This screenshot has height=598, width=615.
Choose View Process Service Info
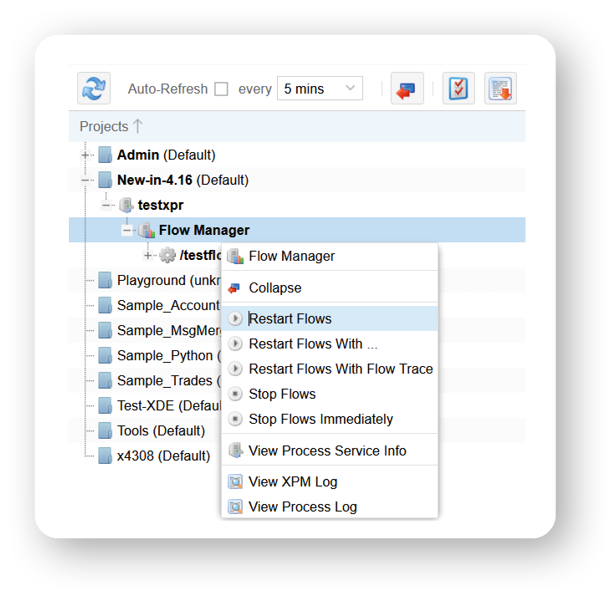[x=329, y=451]
